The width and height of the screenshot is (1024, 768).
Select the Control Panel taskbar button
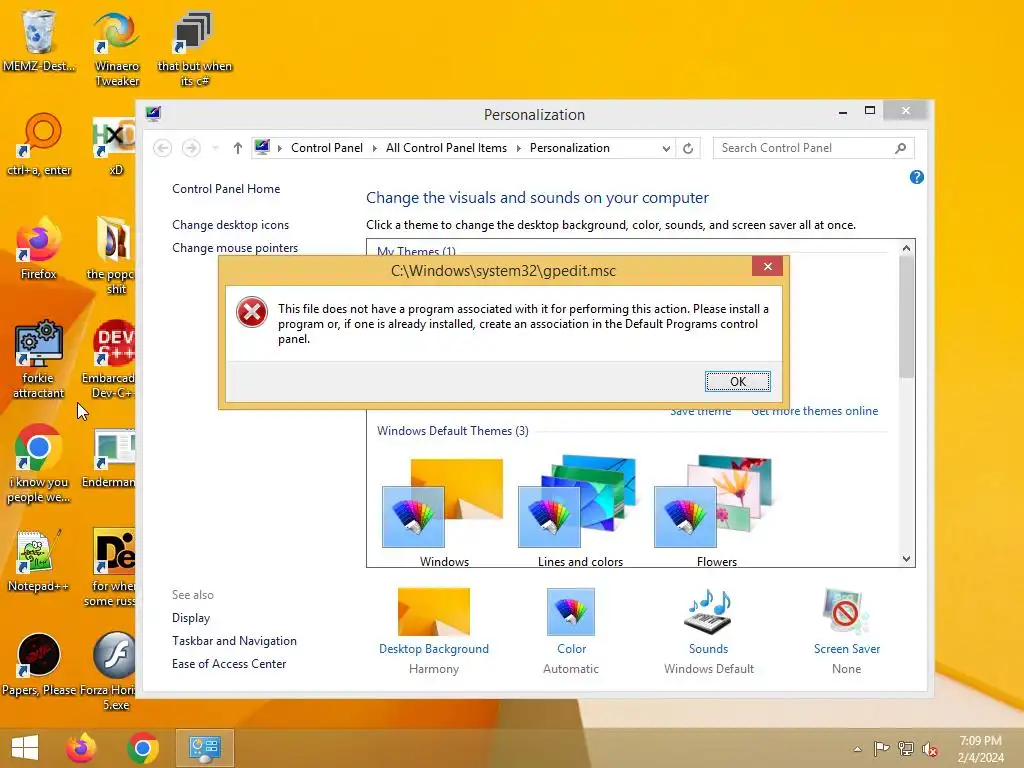[x=204, y=748]
